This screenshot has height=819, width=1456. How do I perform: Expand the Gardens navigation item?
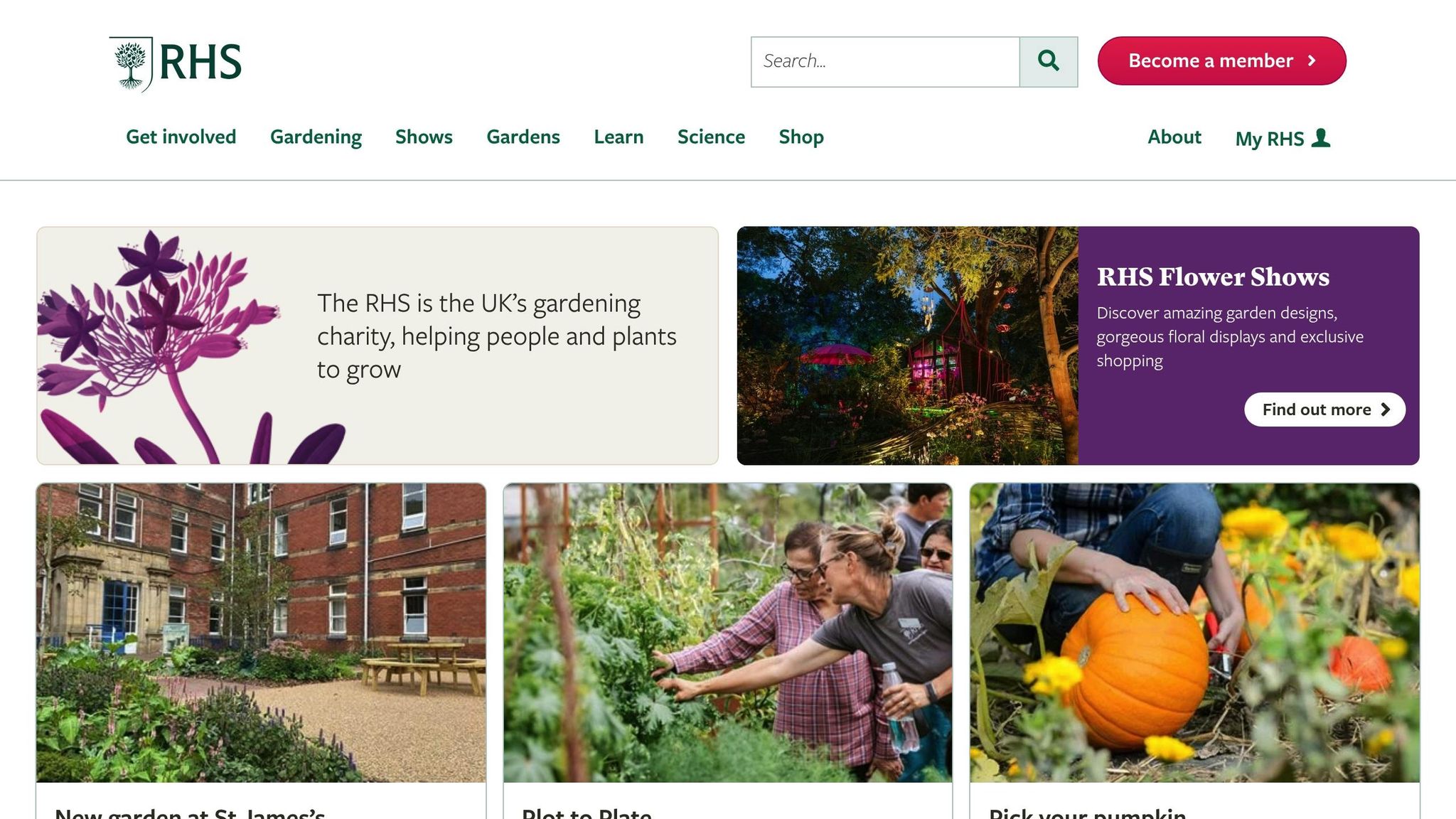click(523, 136)
